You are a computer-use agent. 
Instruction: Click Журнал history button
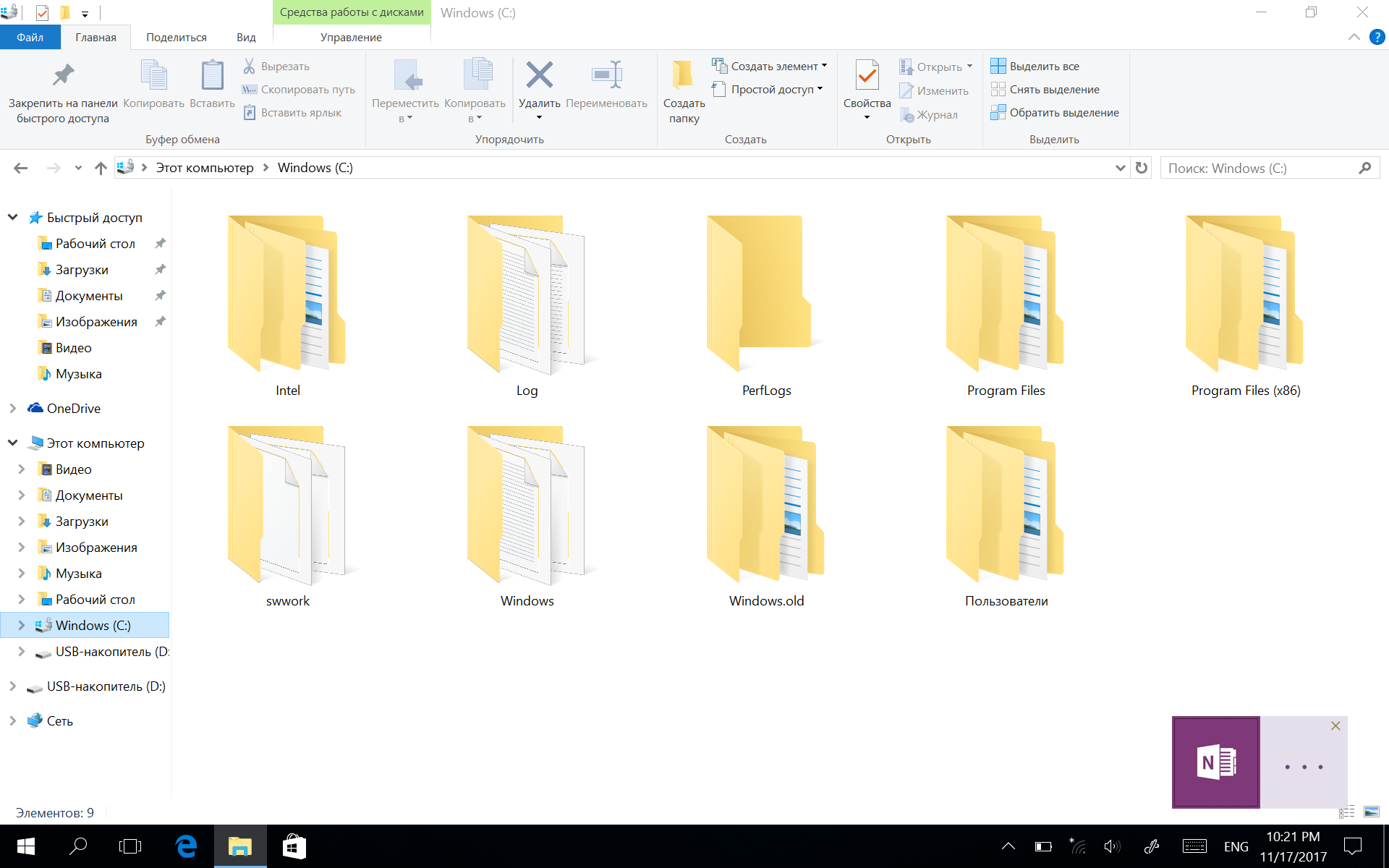point(929,114)
